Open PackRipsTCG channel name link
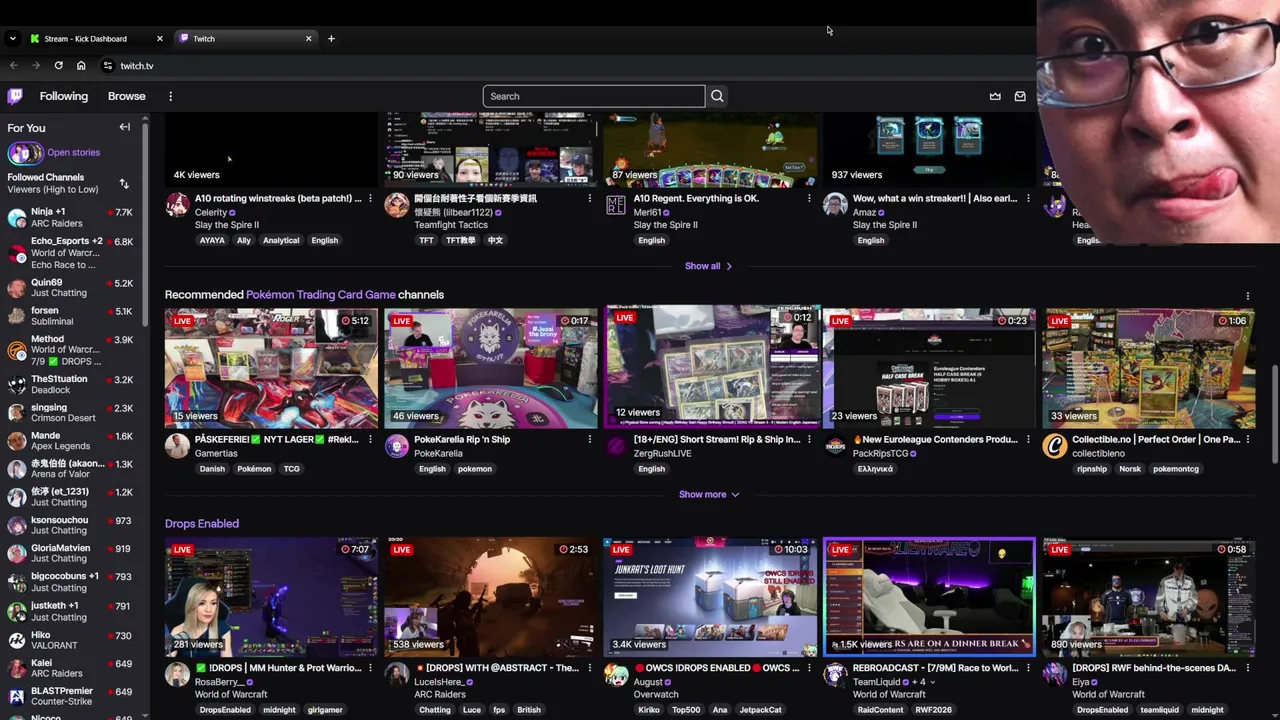 point(880,453)
